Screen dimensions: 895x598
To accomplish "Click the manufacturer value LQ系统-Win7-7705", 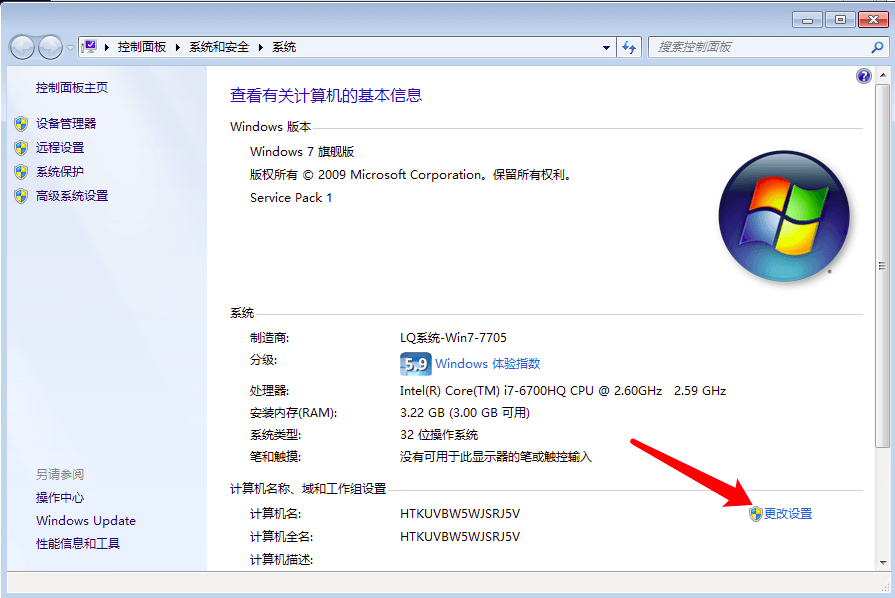I will [453, 338].
